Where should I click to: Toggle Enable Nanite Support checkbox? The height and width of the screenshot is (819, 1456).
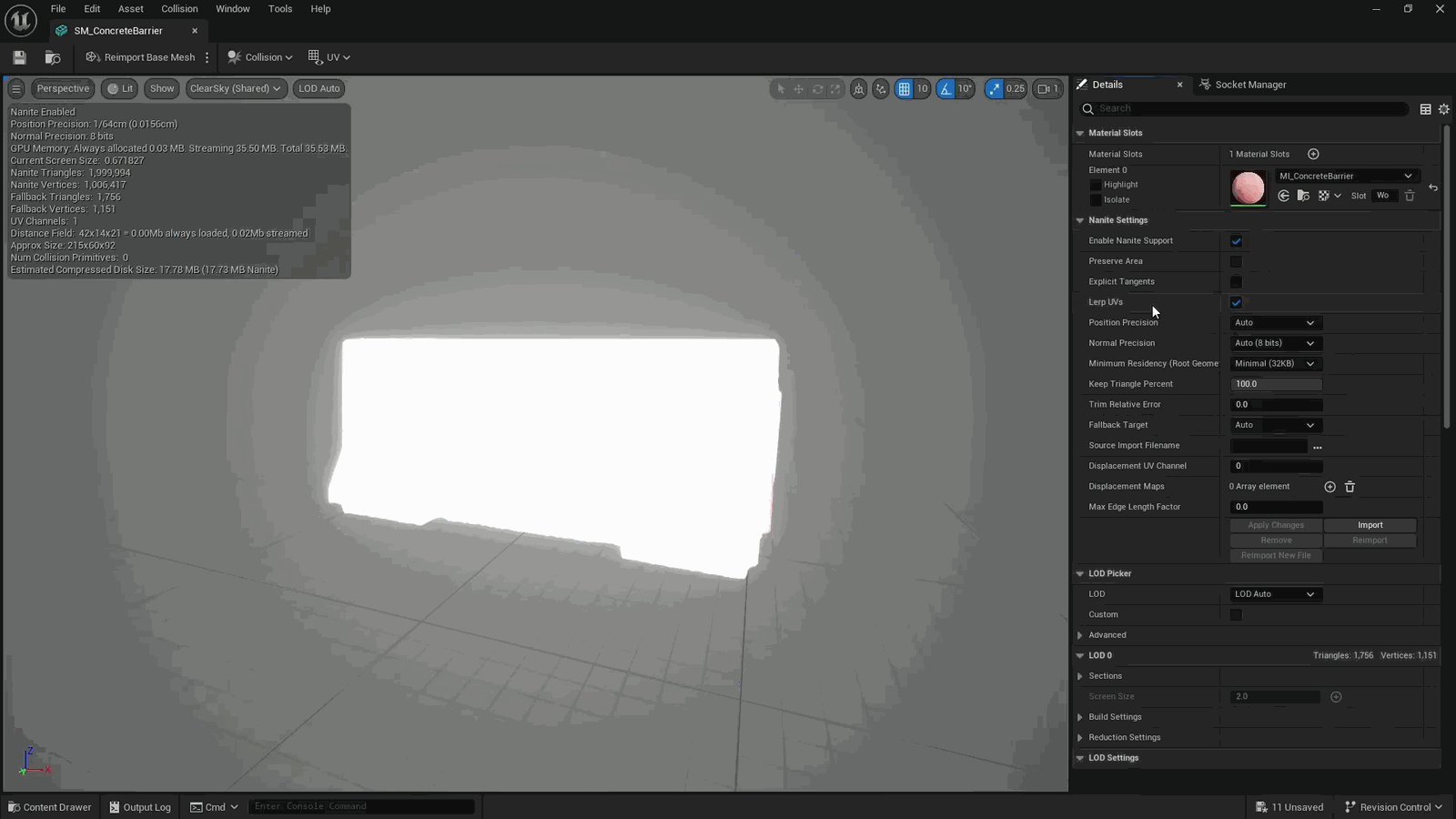(x=1236, y=241)
